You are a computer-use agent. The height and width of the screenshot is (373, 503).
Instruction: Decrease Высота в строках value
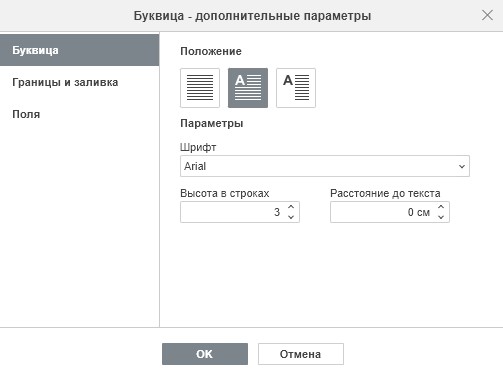click(291, 217)
